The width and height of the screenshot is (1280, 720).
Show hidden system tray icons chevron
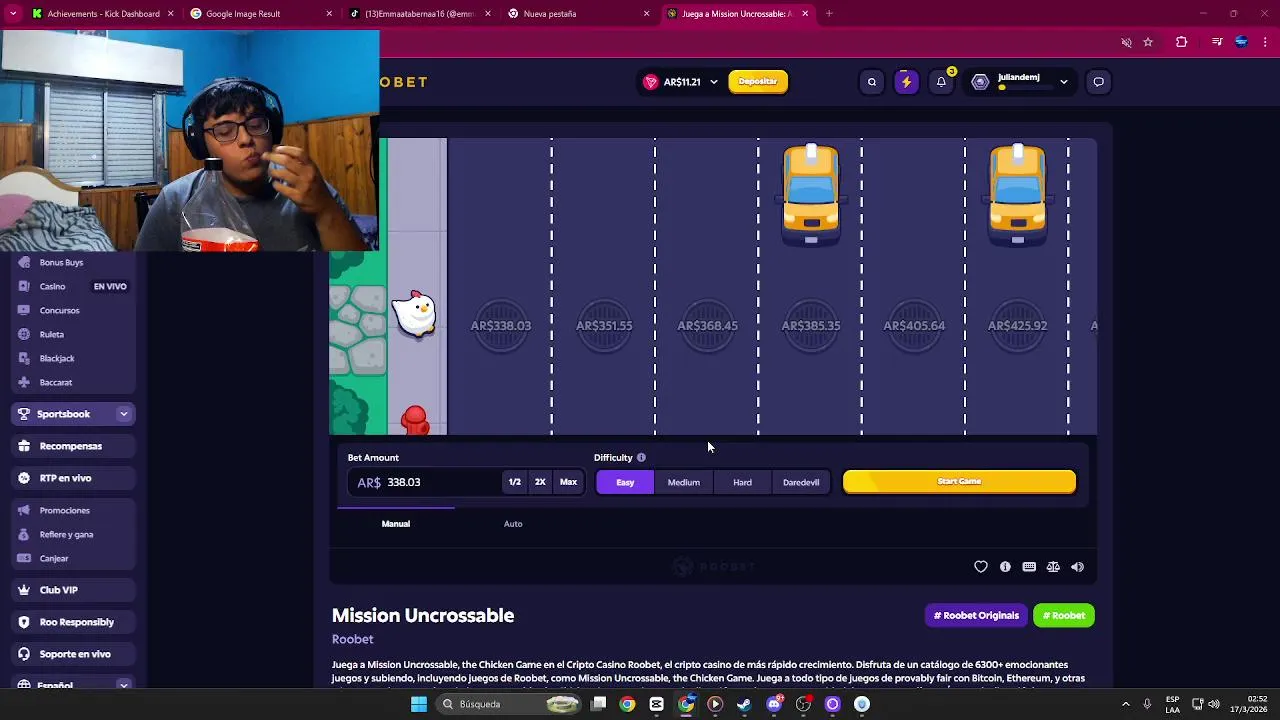(x=1125, y=704)
